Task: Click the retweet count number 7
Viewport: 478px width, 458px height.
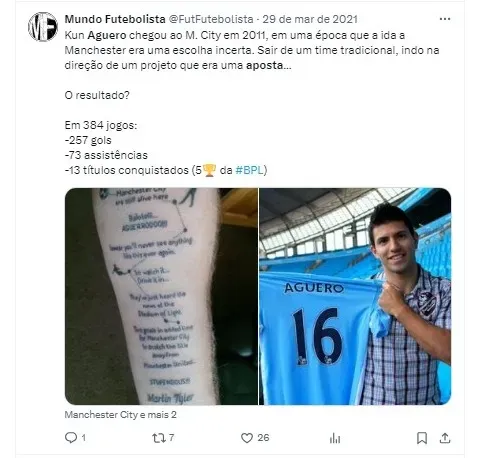Action: point(171,438)
